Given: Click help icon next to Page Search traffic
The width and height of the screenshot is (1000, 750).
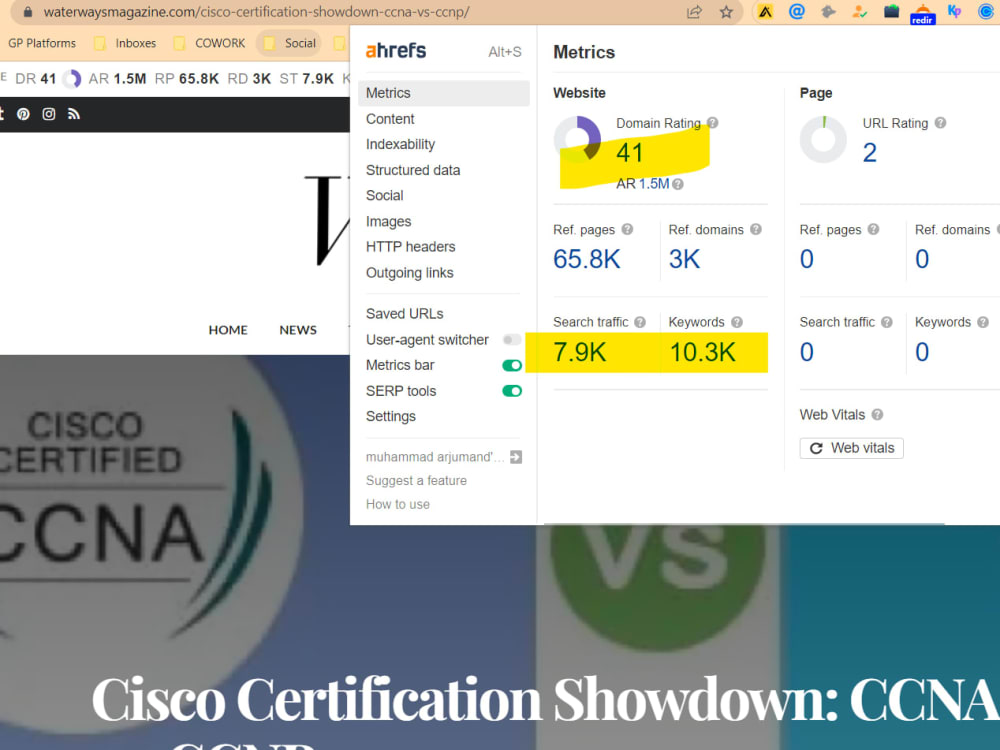Looking at the screenshot, I should (x=886, y=322).
